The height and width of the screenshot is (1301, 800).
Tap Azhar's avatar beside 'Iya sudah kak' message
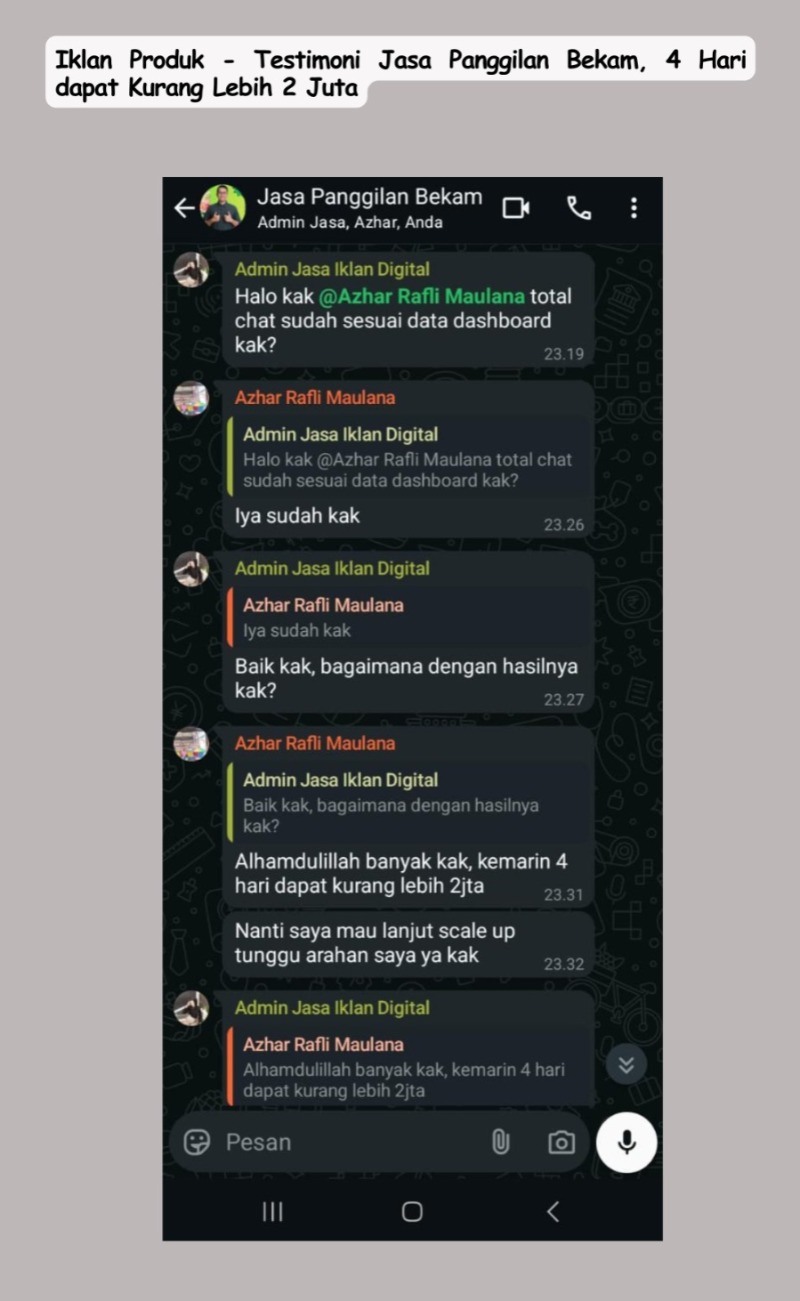(191, 398)
